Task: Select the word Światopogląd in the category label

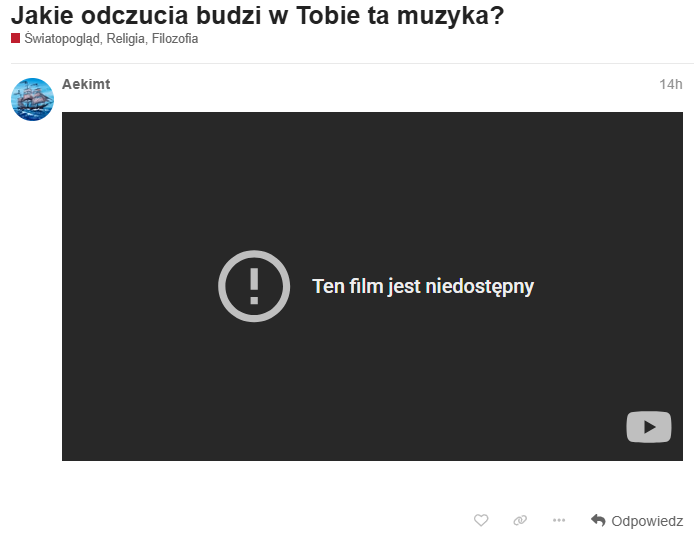Action: point(62,39)
